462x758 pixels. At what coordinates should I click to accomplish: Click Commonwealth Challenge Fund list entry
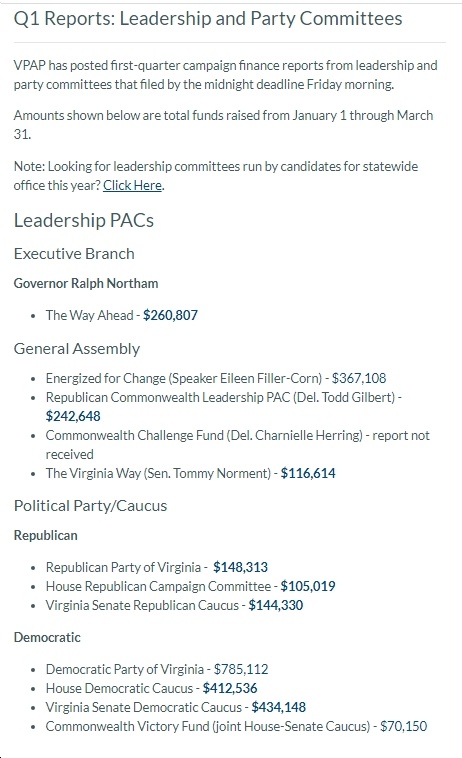tap(237, 445)
